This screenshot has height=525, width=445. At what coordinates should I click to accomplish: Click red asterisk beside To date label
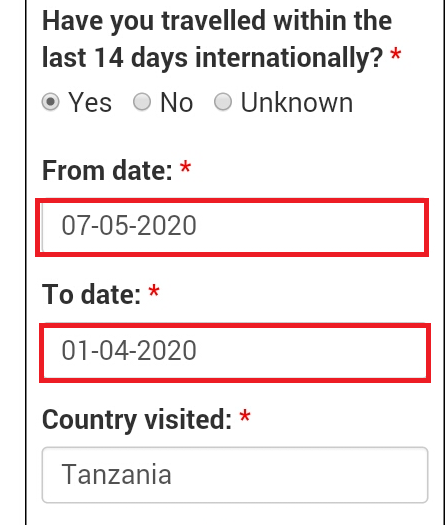pos(154,290)
